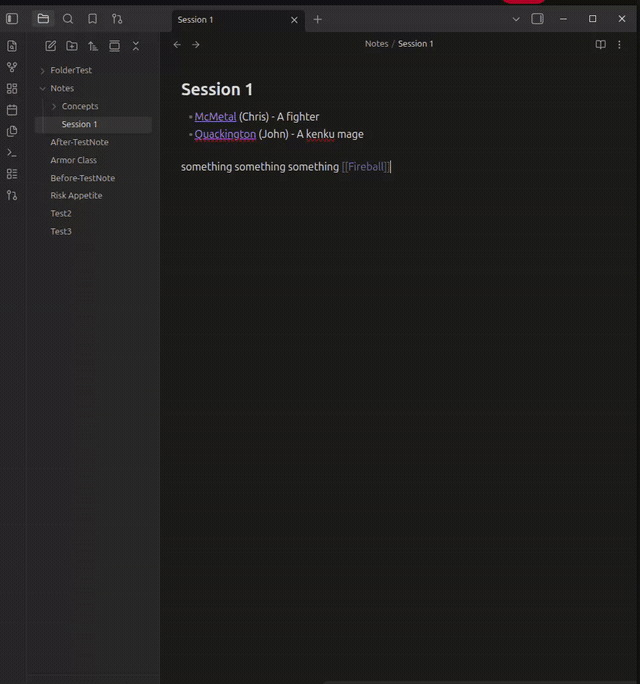
Task: Navigate forward with right arrow
Action: tap(196, 44)
